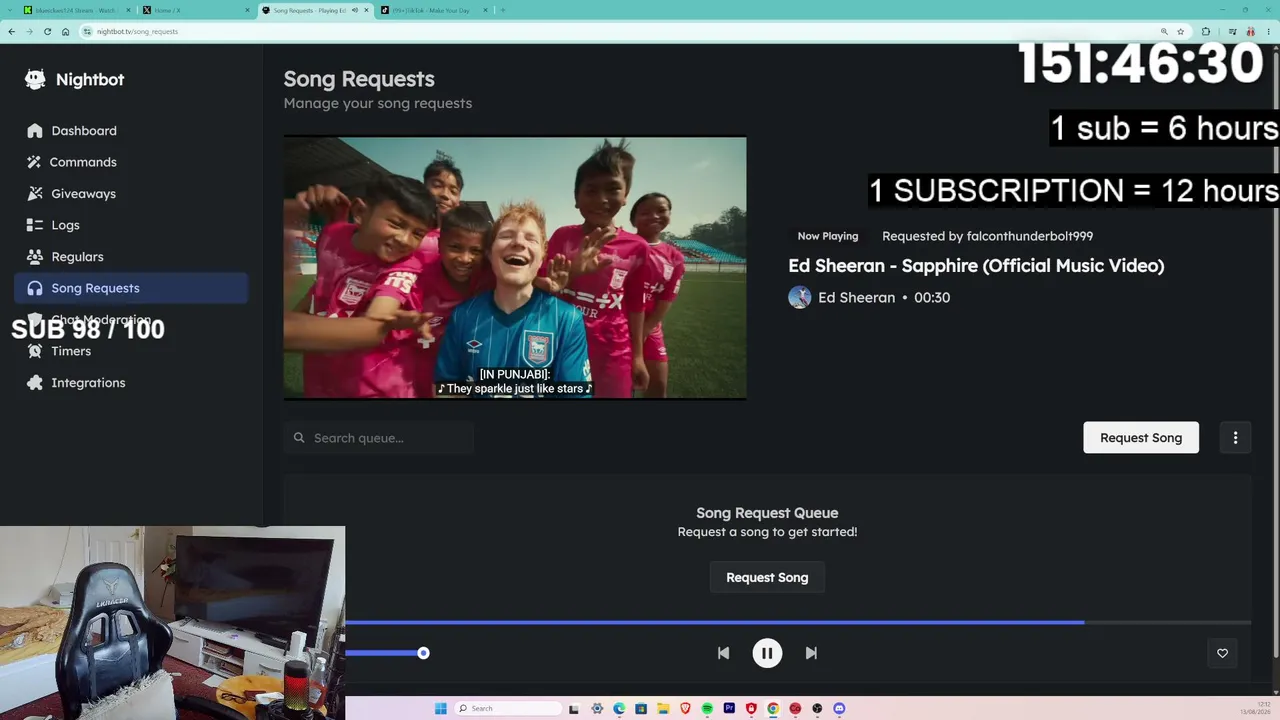This screenshot has height=720, width=1280.
Task: Skip to the previous song
Action: pyautogui.click(x=723, y=653)
